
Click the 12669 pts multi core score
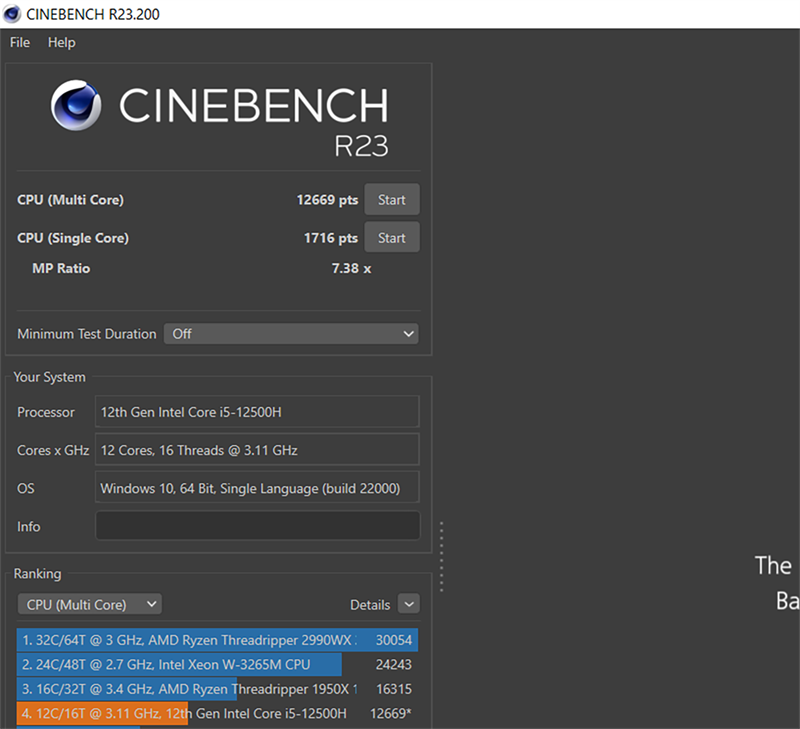coord(328,199)
